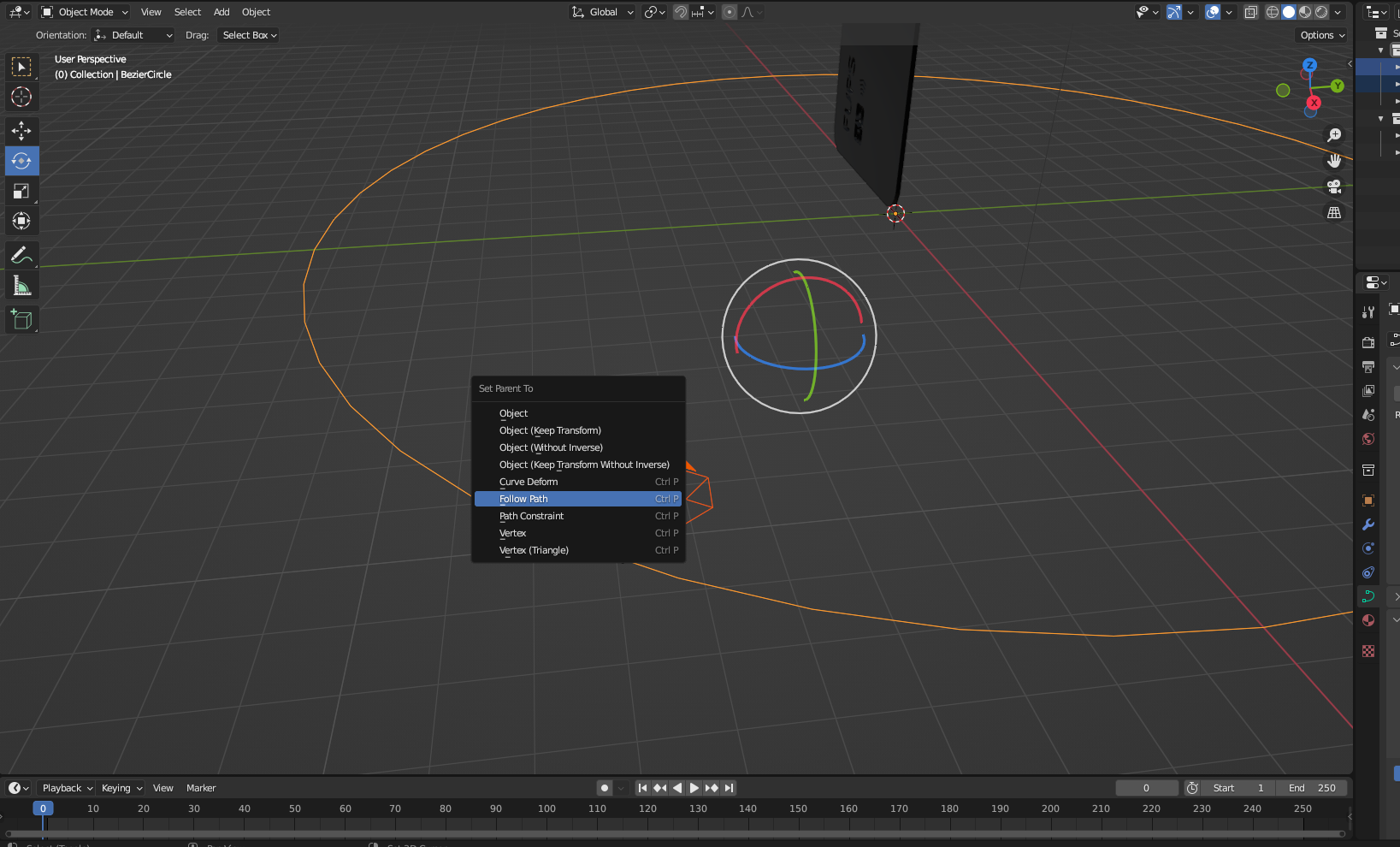Select the Move tool
Screen dimensions: 1400x847
[21, 131]
